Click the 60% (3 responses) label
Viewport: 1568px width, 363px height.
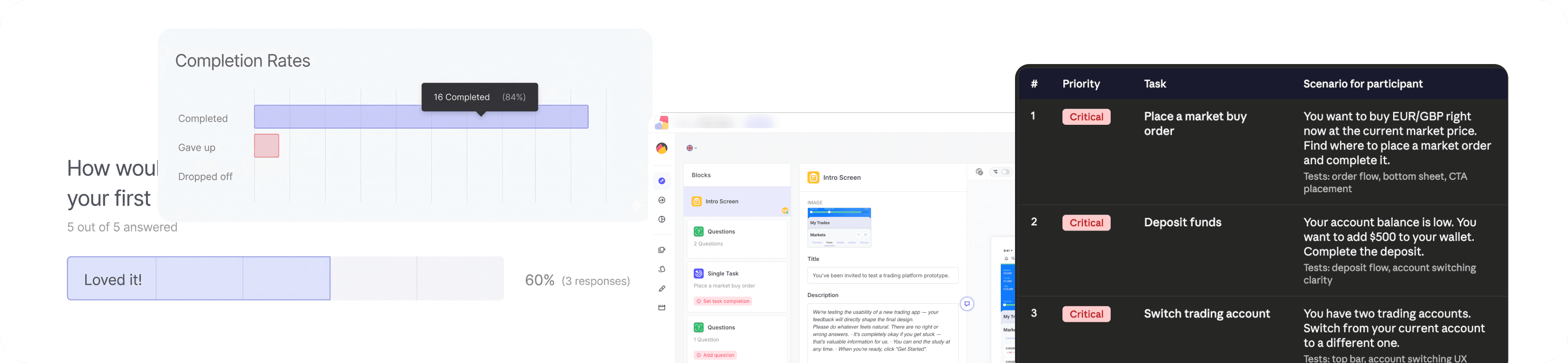577,280
